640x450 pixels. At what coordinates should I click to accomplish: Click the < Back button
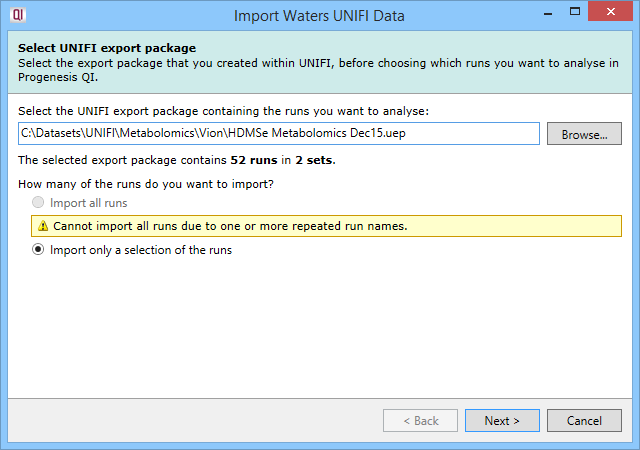tap(420, 421)
